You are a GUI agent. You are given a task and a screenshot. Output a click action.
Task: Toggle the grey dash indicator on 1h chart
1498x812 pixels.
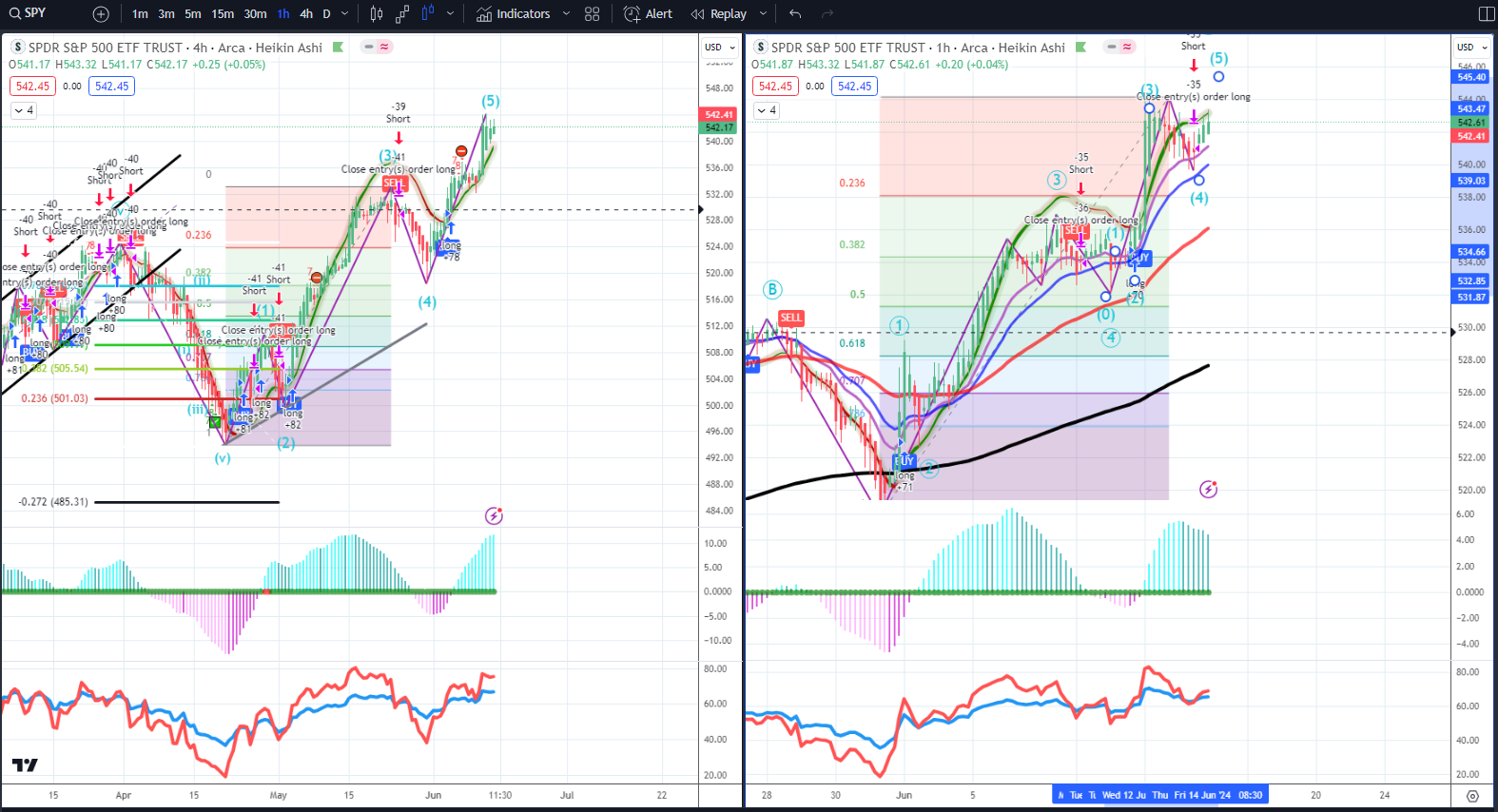pos(1112,47)
